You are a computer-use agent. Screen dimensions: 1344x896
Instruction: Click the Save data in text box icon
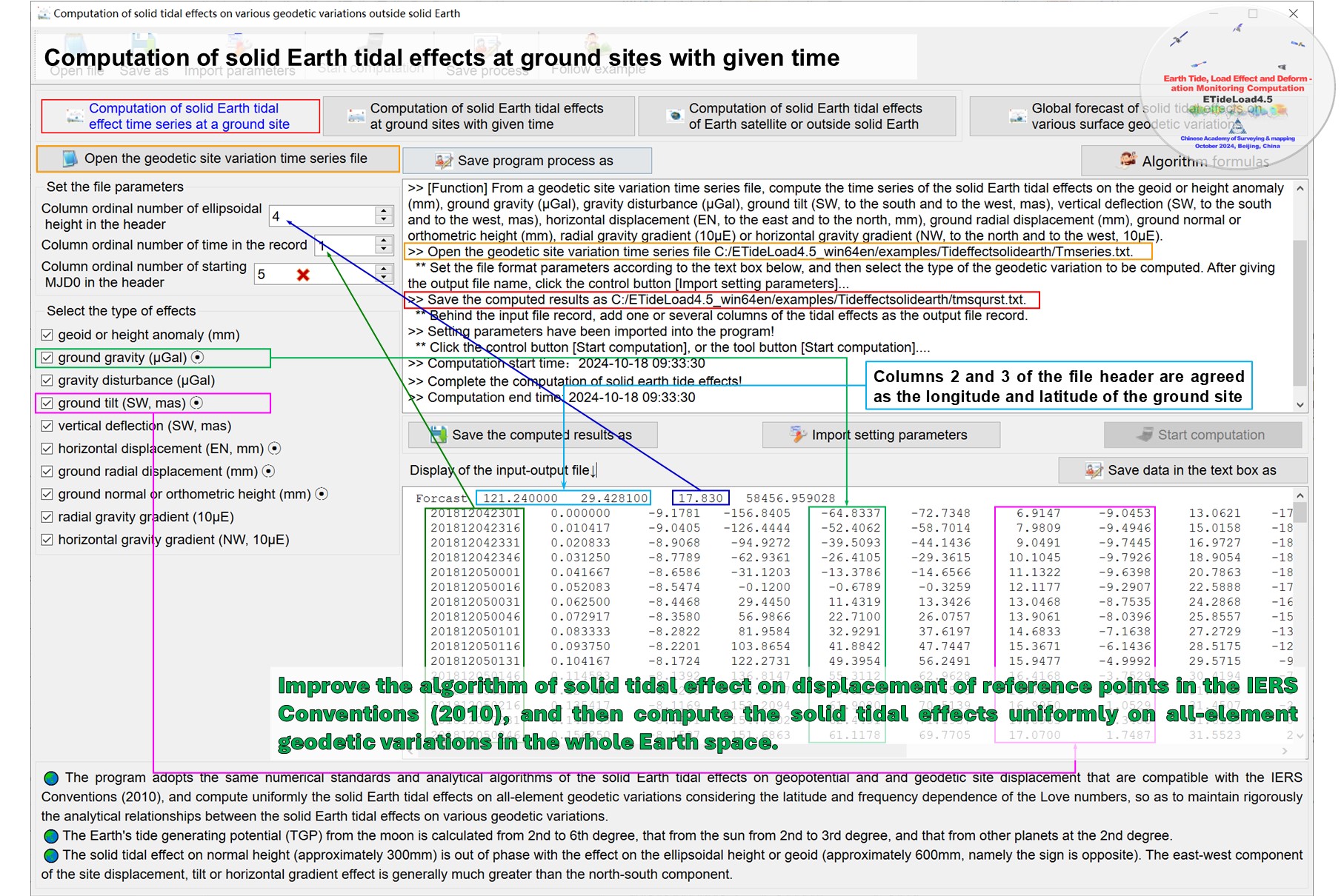coord(1094,470)
